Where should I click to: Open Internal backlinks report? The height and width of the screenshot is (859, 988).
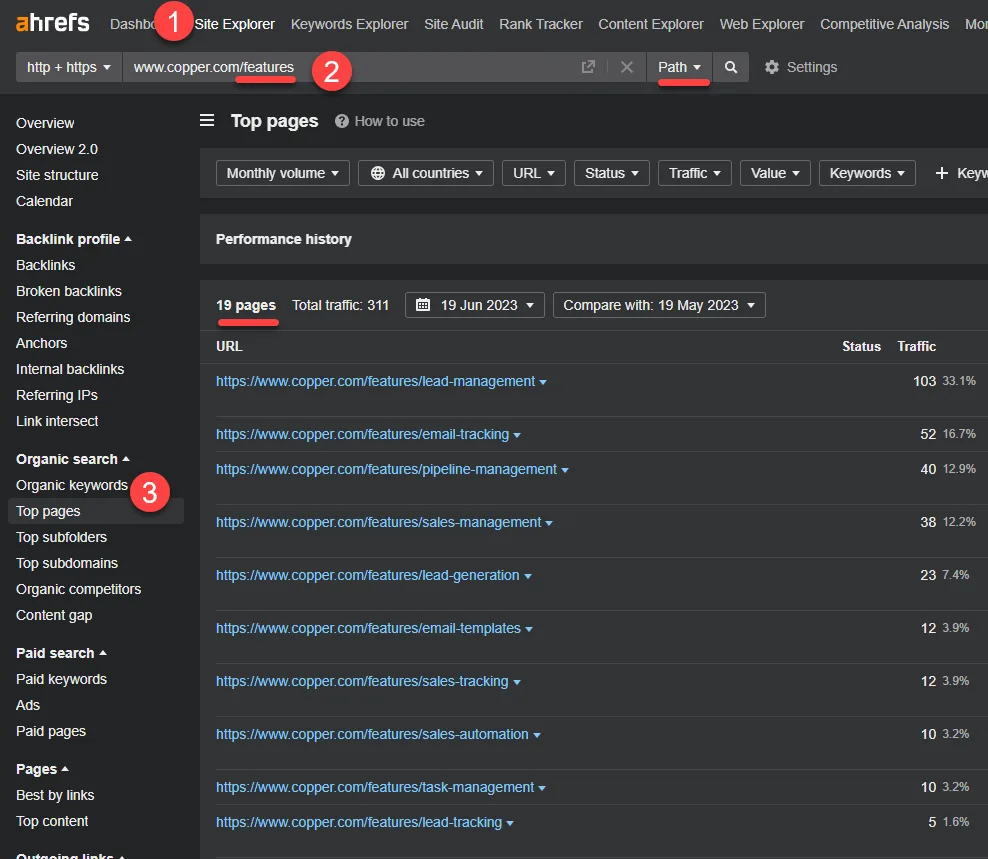pos(70,369)
